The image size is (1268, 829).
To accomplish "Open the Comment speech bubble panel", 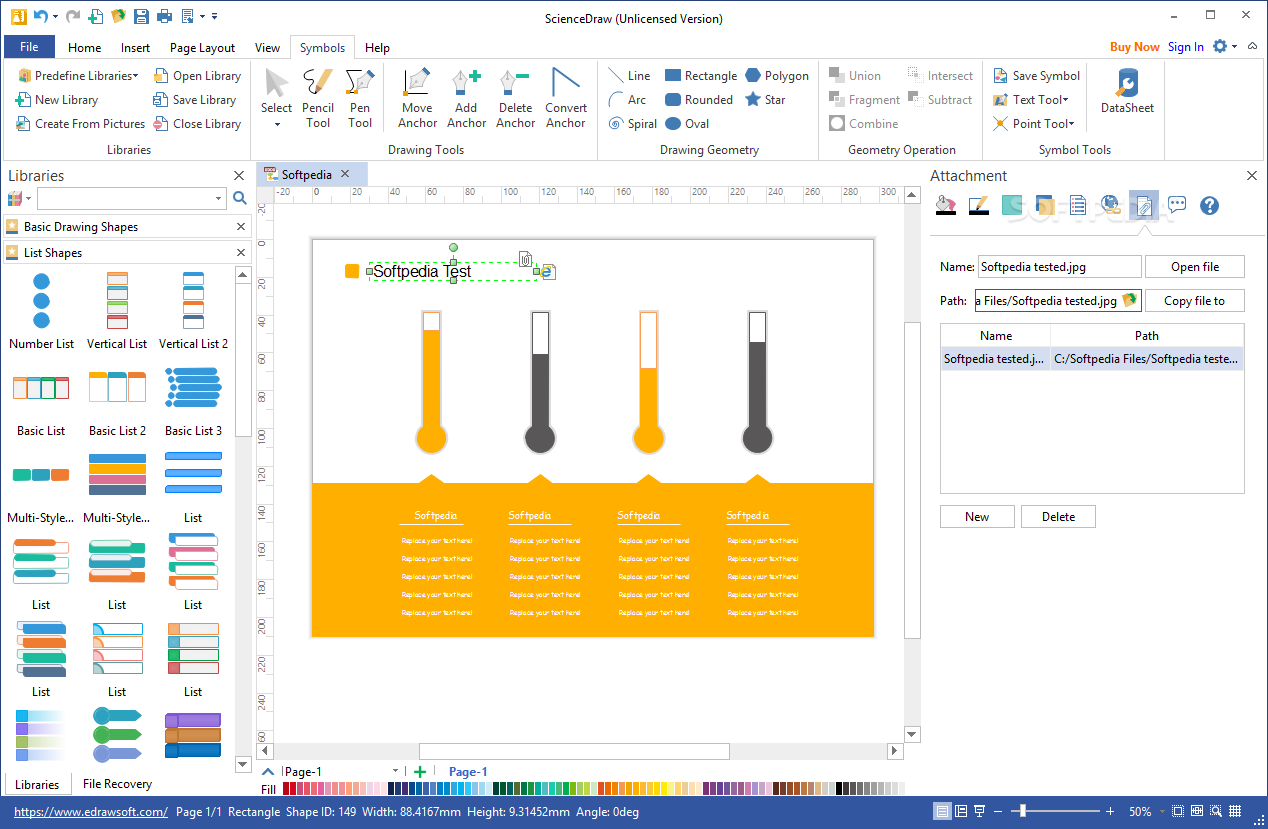I will (x=1177, y=206).
